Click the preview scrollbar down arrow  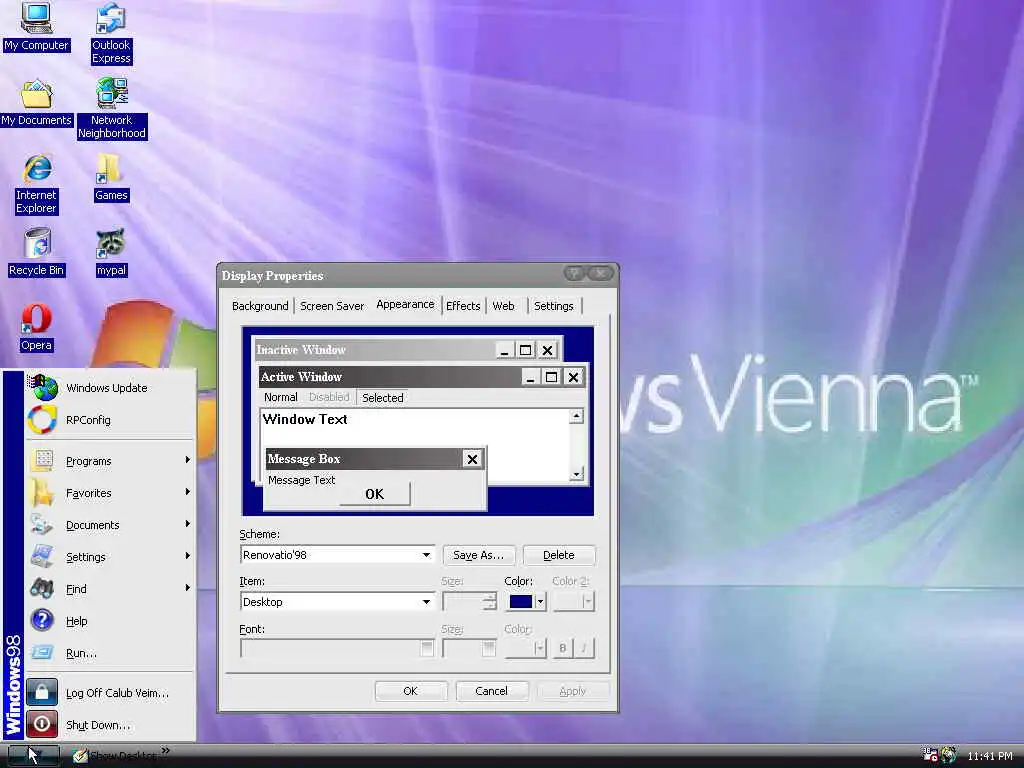pyautogui.click(x=576, y=474)
